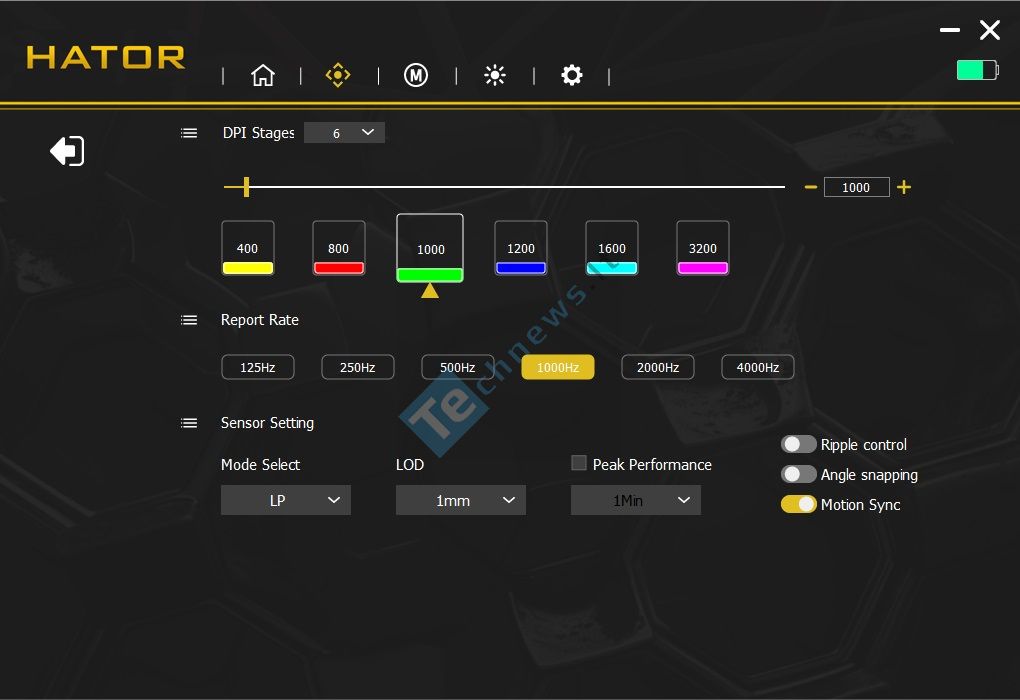1020x700 pixels.
Task: Set report rate to 500Hz
Action: click(x=457, y=367)
